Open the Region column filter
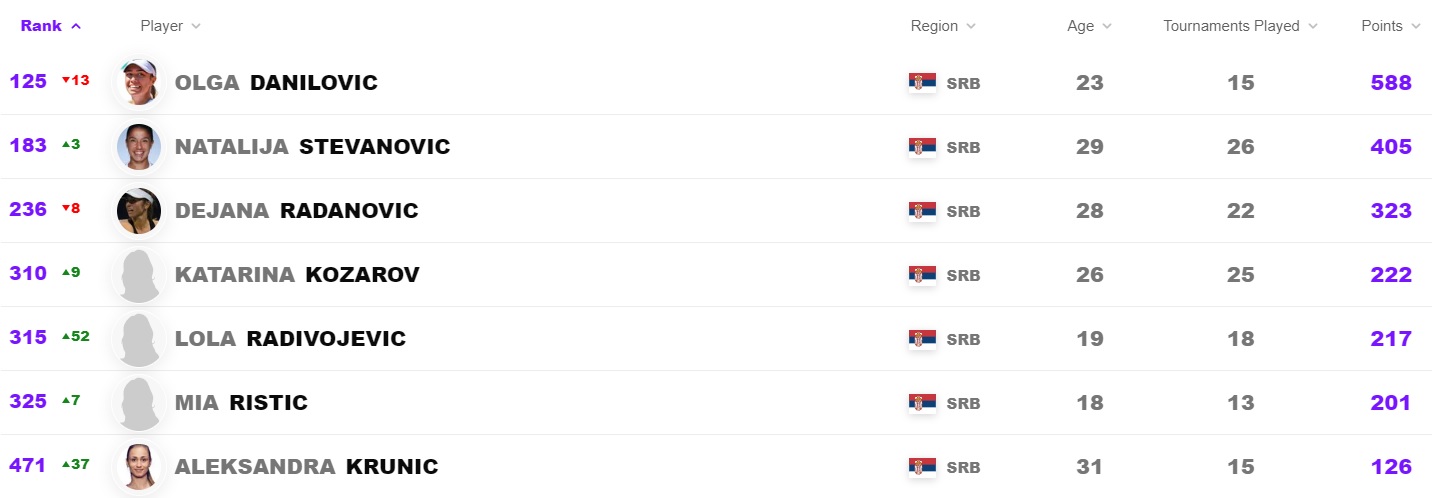 (x=943, y=26)
